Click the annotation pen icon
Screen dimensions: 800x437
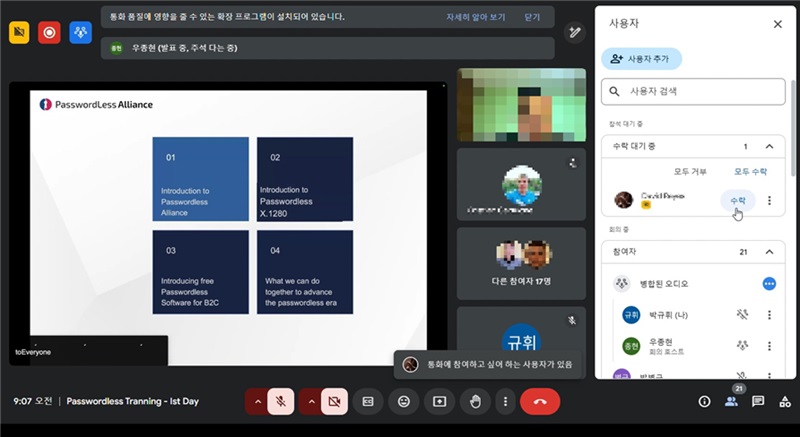coord(575,32)
